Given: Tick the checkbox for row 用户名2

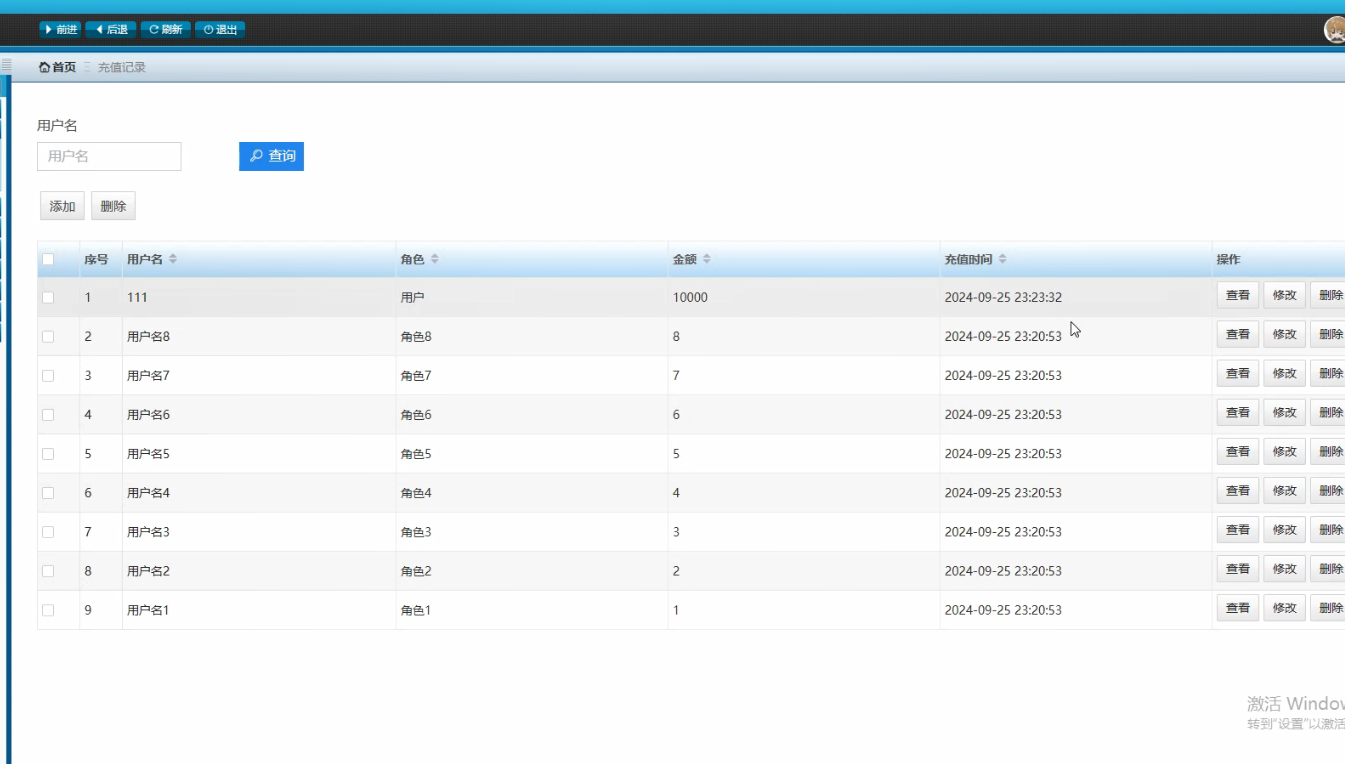Looking at the screenshot, I should 48,570.
